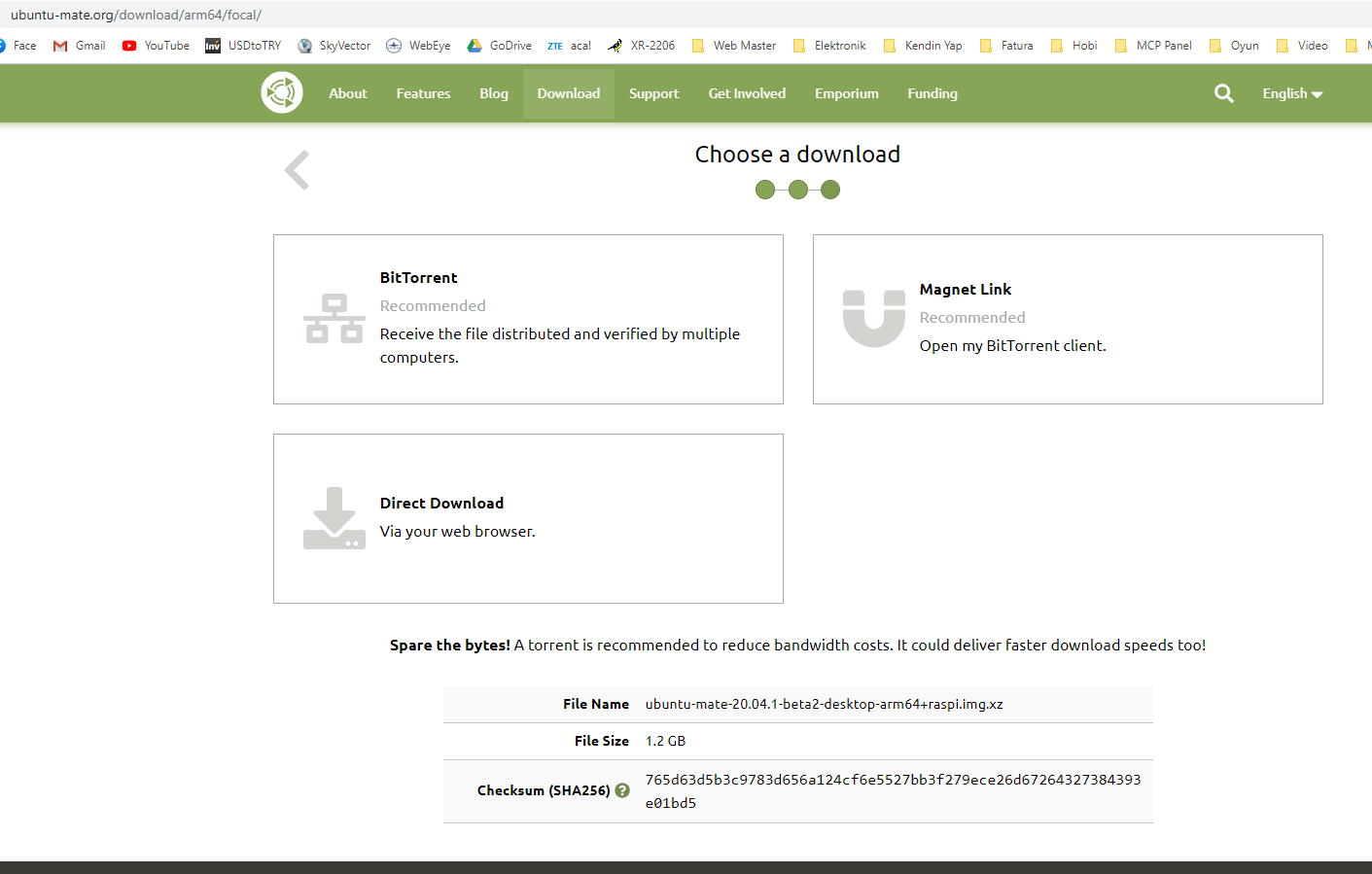The height and width of the screenshot is (874, 1372).
Task: Click the Ubuntu MATE logo icon
Action: [282, 93]
